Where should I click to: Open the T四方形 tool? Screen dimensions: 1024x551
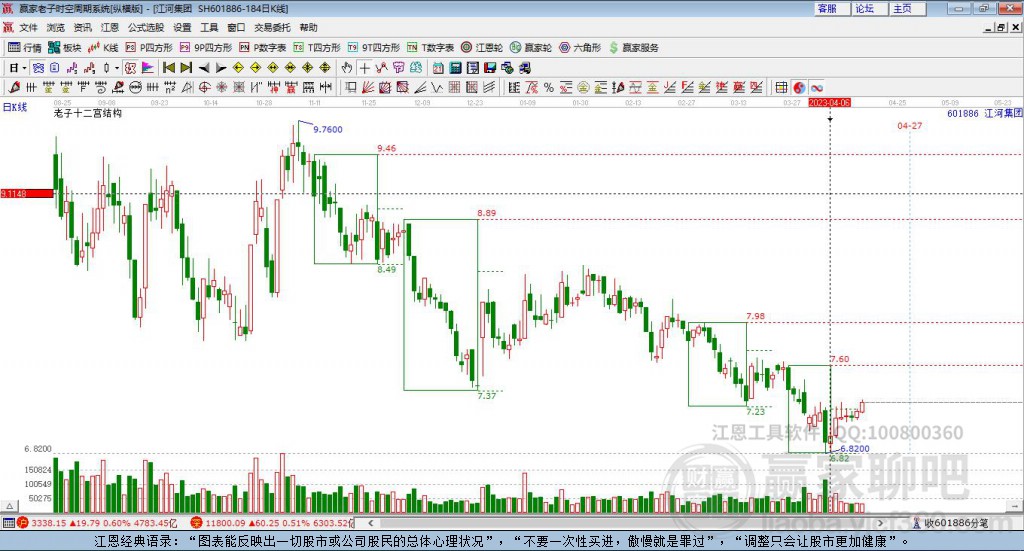317,48
